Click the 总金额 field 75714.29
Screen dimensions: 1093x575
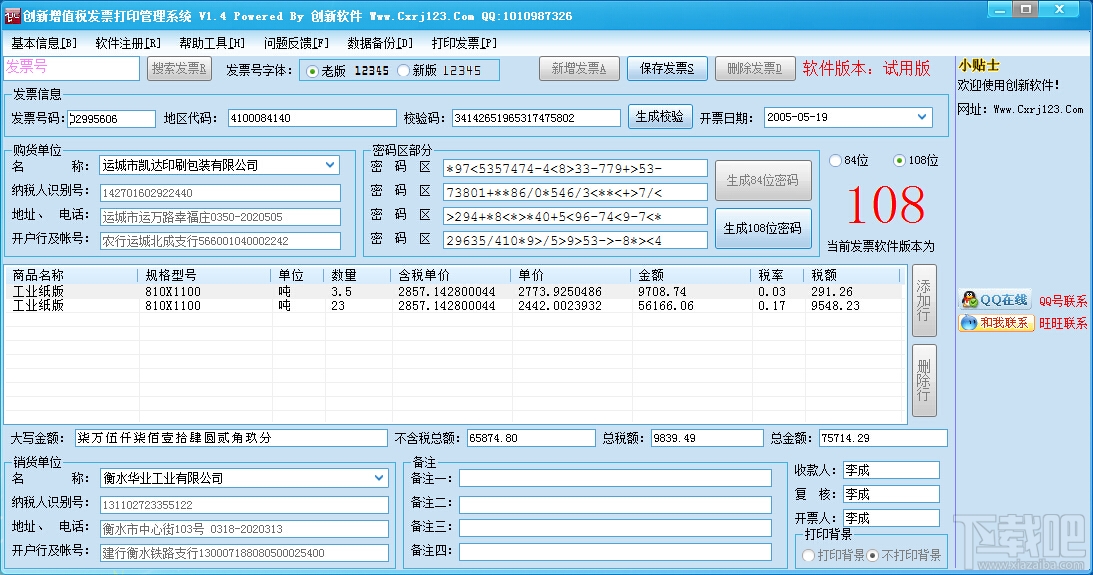point(883,438)
